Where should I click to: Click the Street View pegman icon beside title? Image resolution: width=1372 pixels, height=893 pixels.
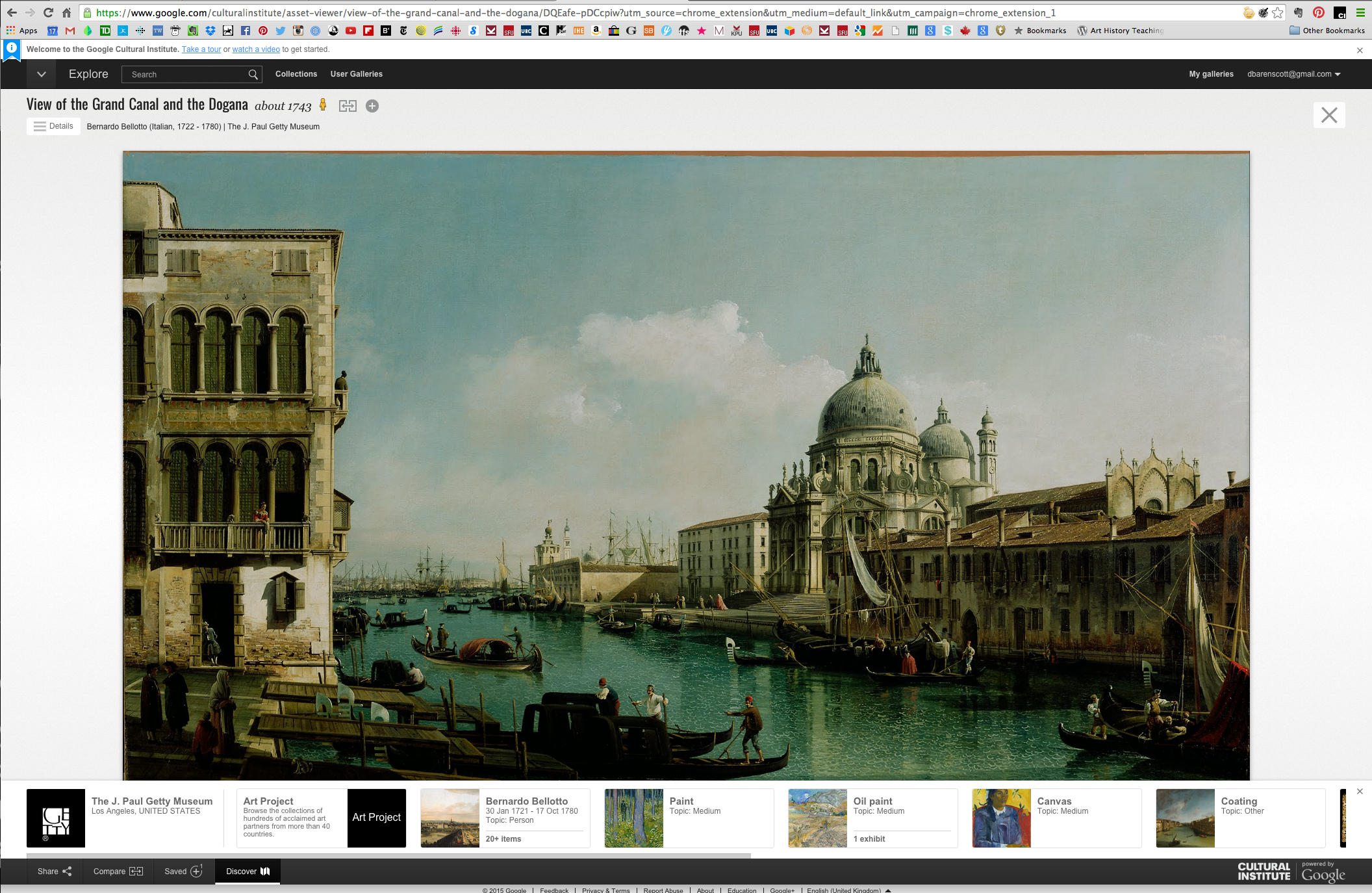coord(323,105)
